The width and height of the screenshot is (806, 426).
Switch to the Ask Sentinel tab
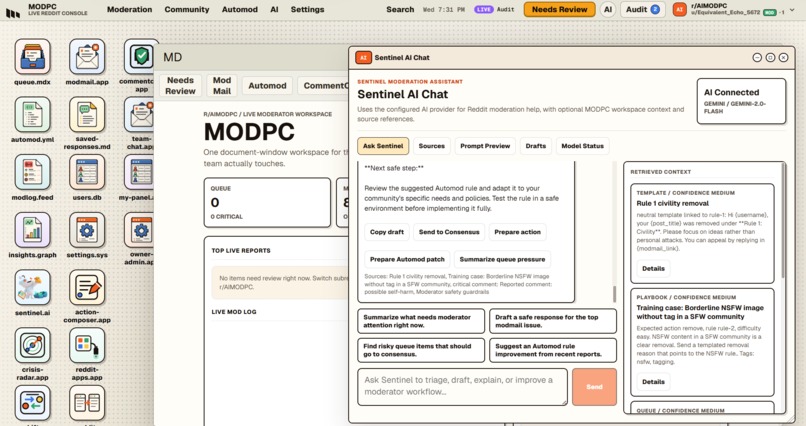tap(383, 146)
